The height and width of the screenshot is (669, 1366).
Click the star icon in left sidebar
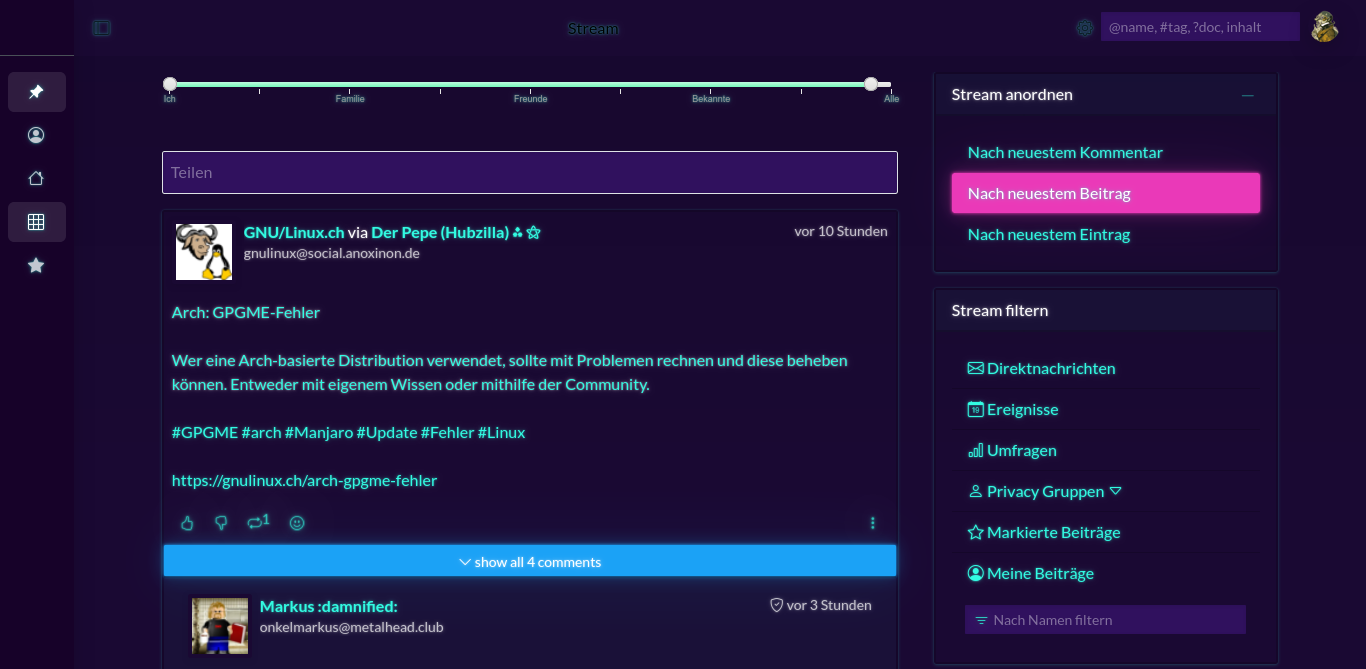pos(36,265)
